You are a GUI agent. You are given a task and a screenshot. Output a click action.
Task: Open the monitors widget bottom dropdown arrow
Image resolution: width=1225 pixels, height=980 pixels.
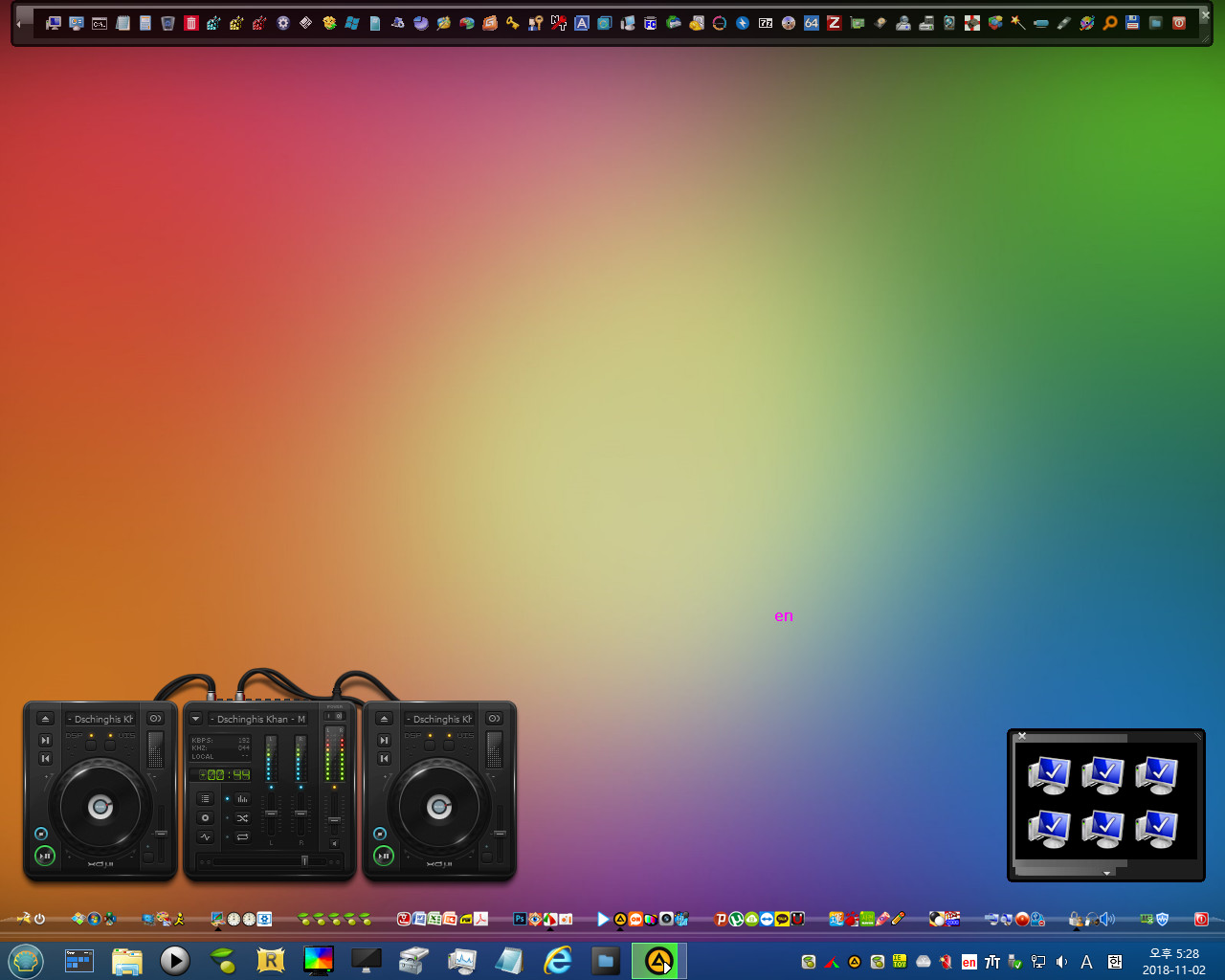point(1107,873)
